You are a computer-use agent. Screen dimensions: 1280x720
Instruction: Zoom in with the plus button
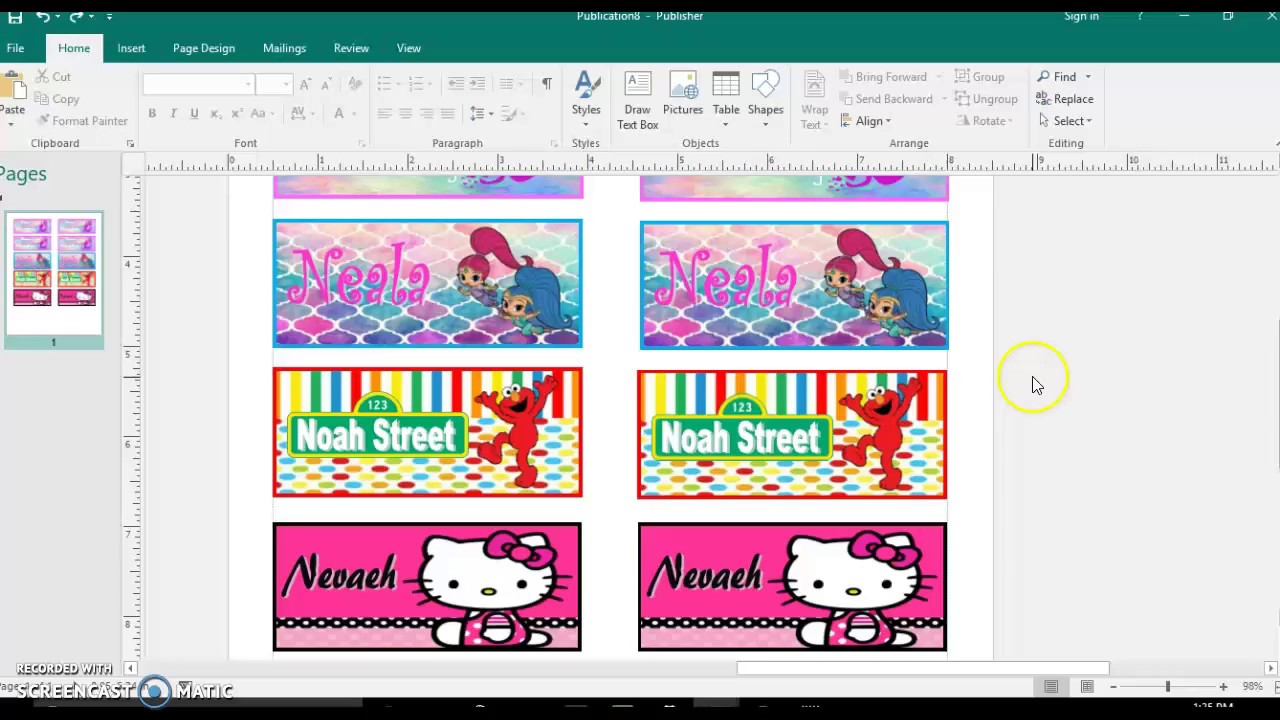pos(1223,687)
